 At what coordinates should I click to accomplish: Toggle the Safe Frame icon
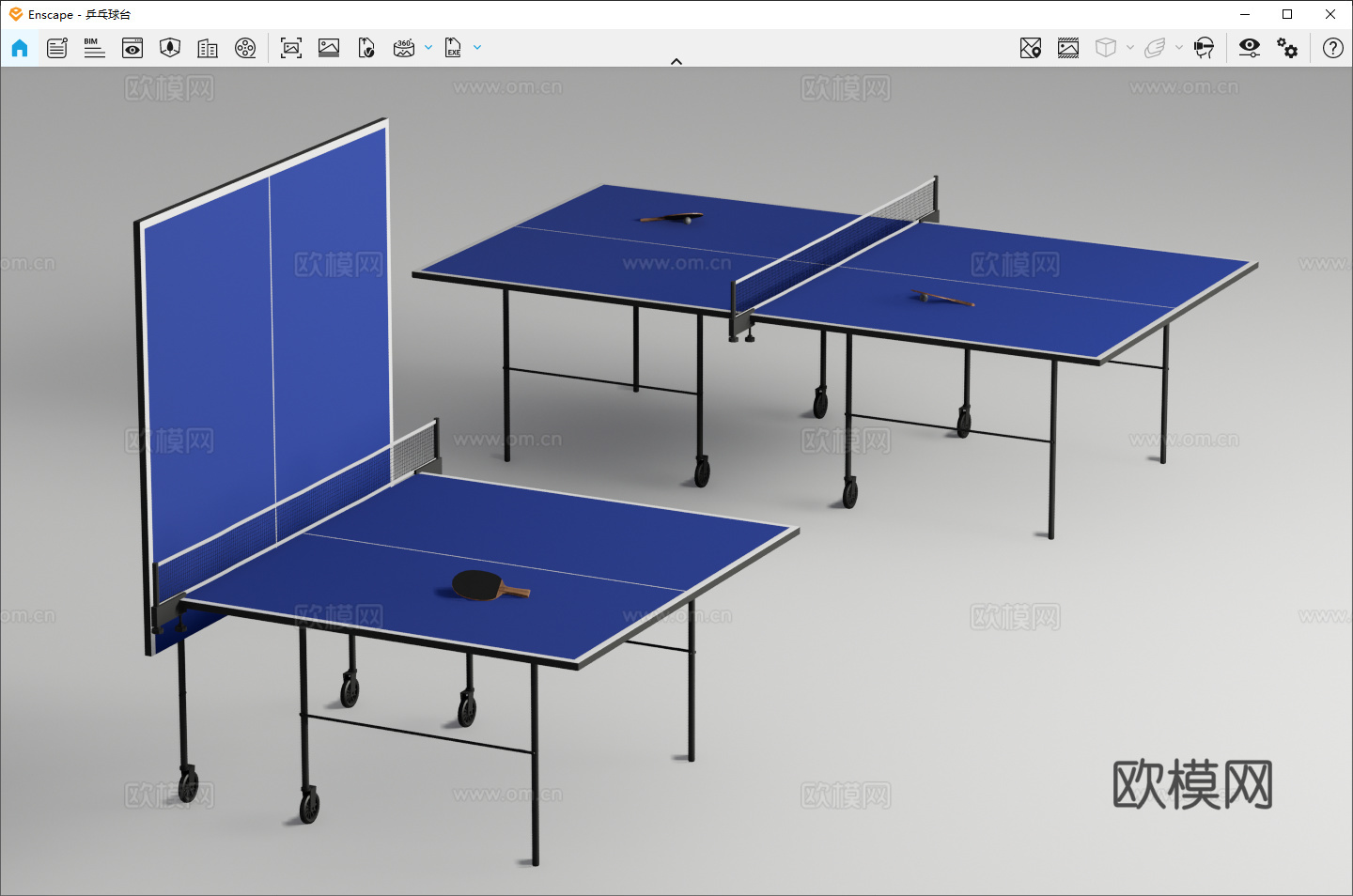[x=1068, y=48]
